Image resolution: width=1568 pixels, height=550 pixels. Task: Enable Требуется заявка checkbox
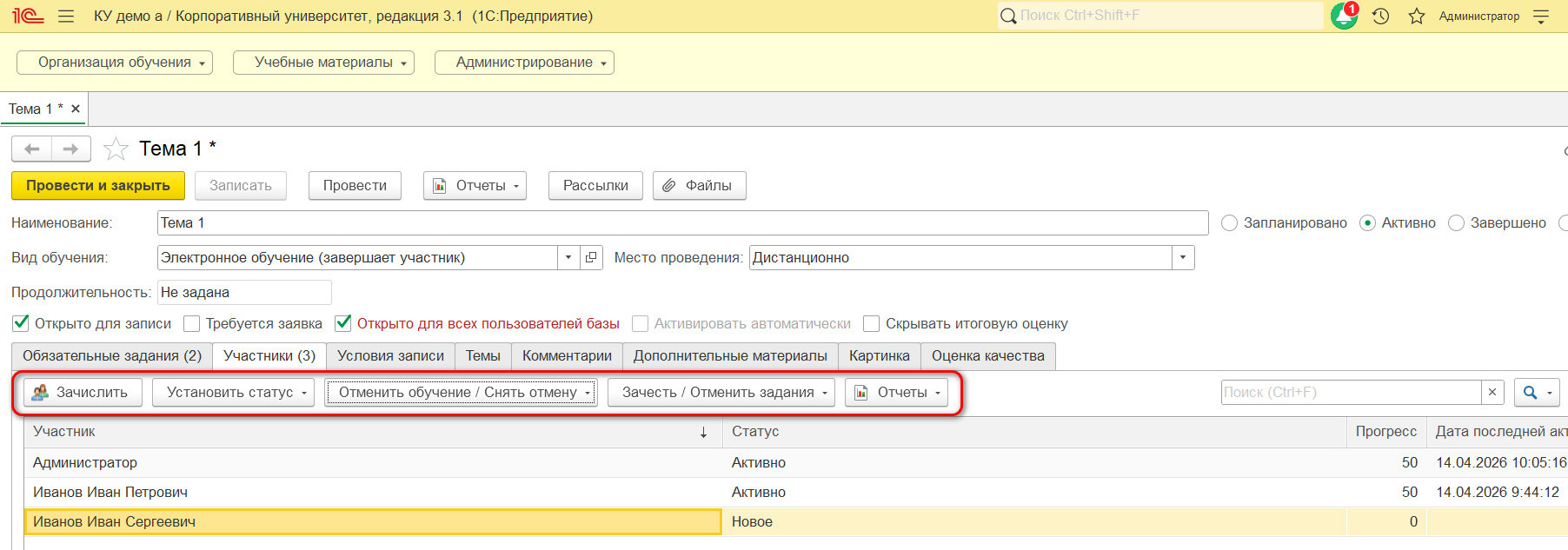coord(192,323)
